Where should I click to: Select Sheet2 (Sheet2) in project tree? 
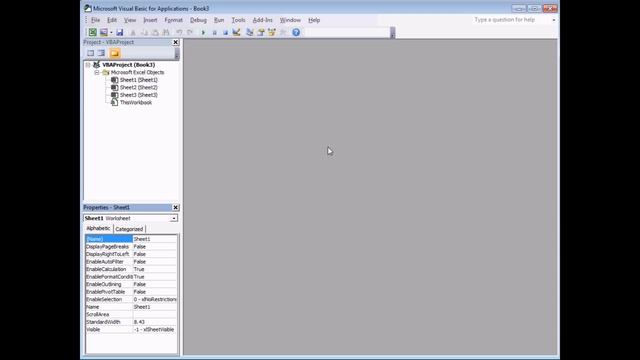click(138, 87)
